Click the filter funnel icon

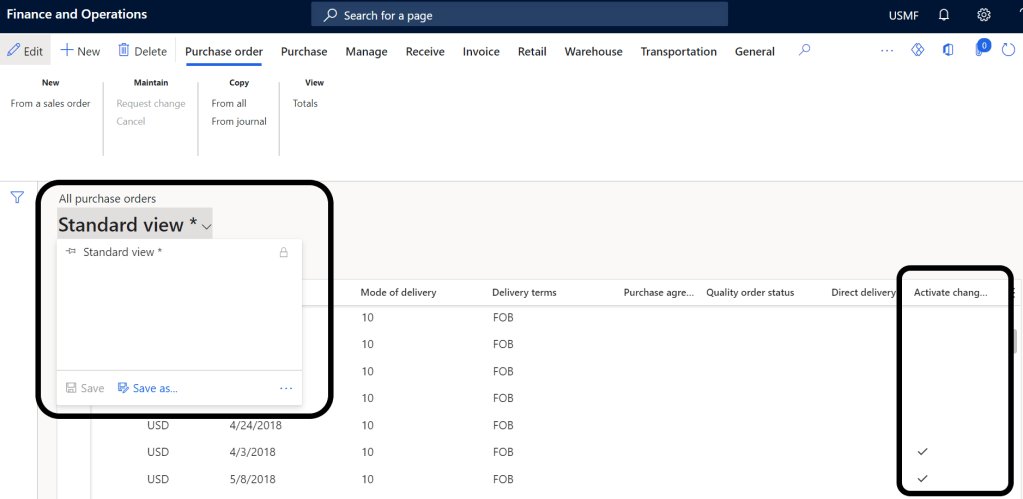click(17, 198)
